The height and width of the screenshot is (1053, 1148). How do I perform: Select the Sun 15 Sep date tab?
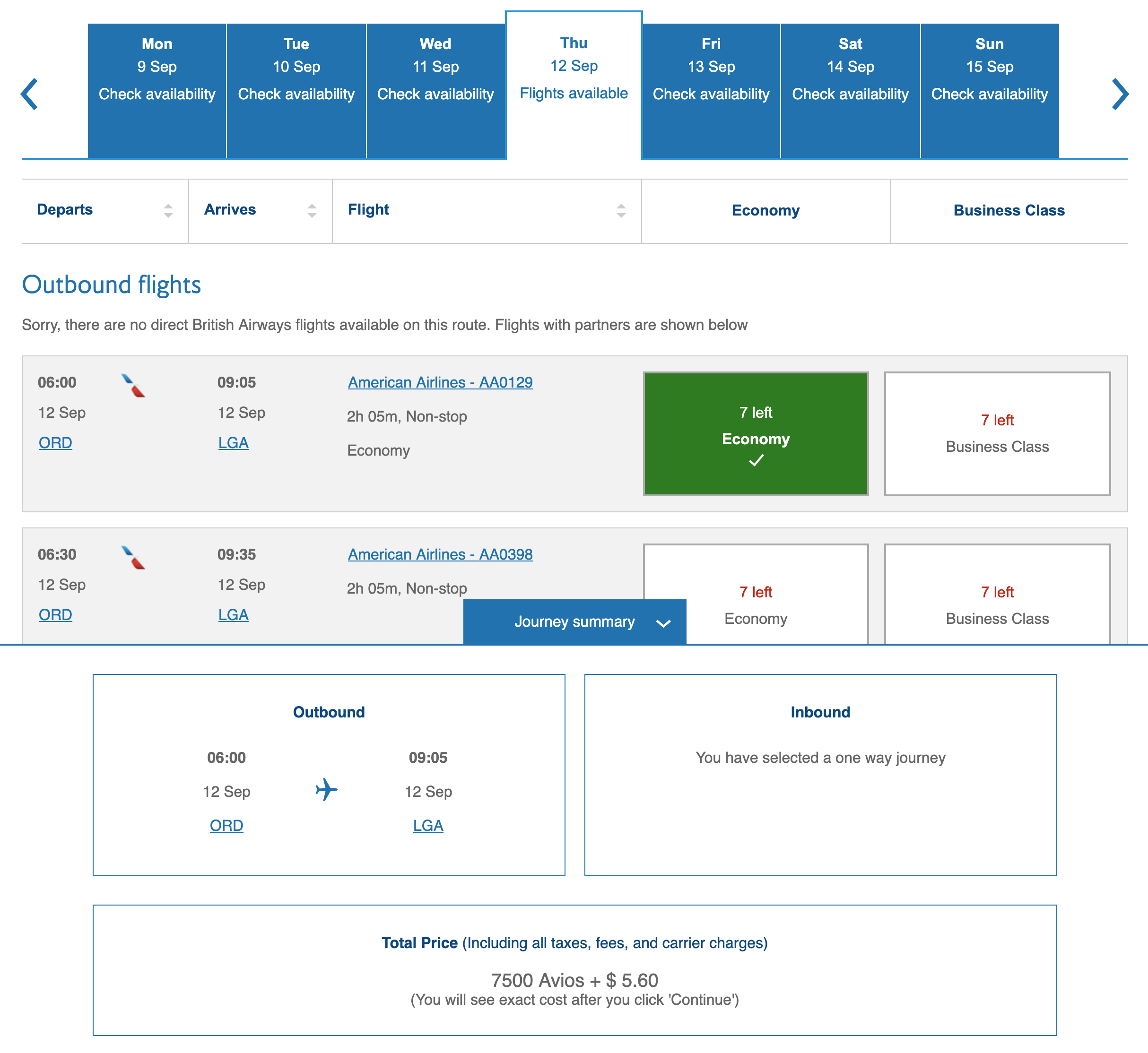990,91
